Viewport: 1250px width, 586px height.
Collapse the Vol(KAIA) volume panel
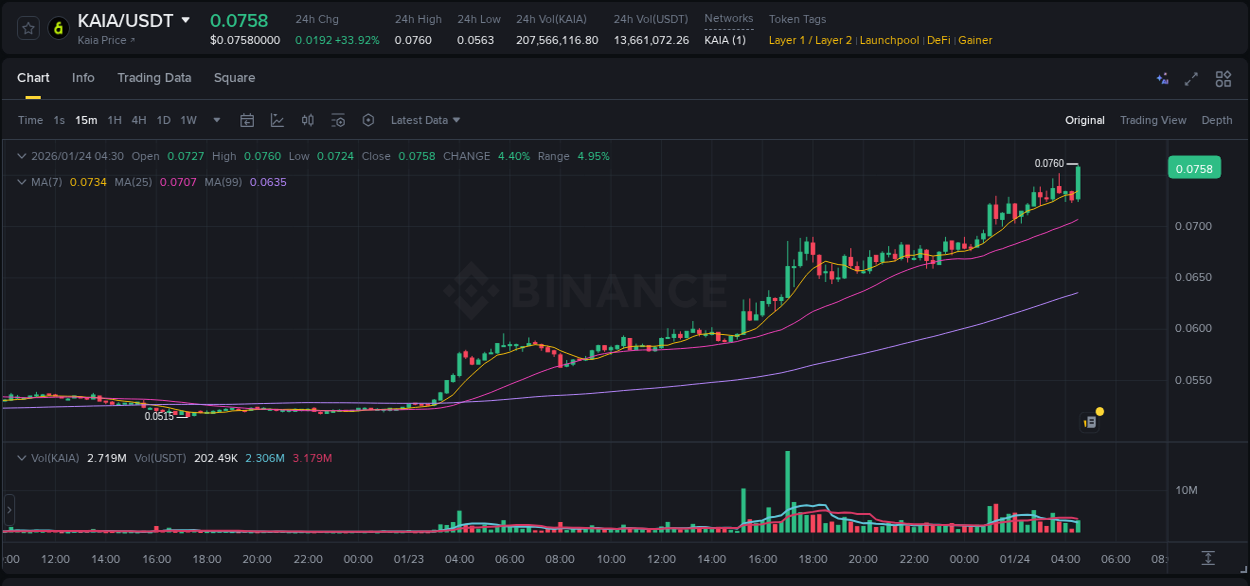21,458
